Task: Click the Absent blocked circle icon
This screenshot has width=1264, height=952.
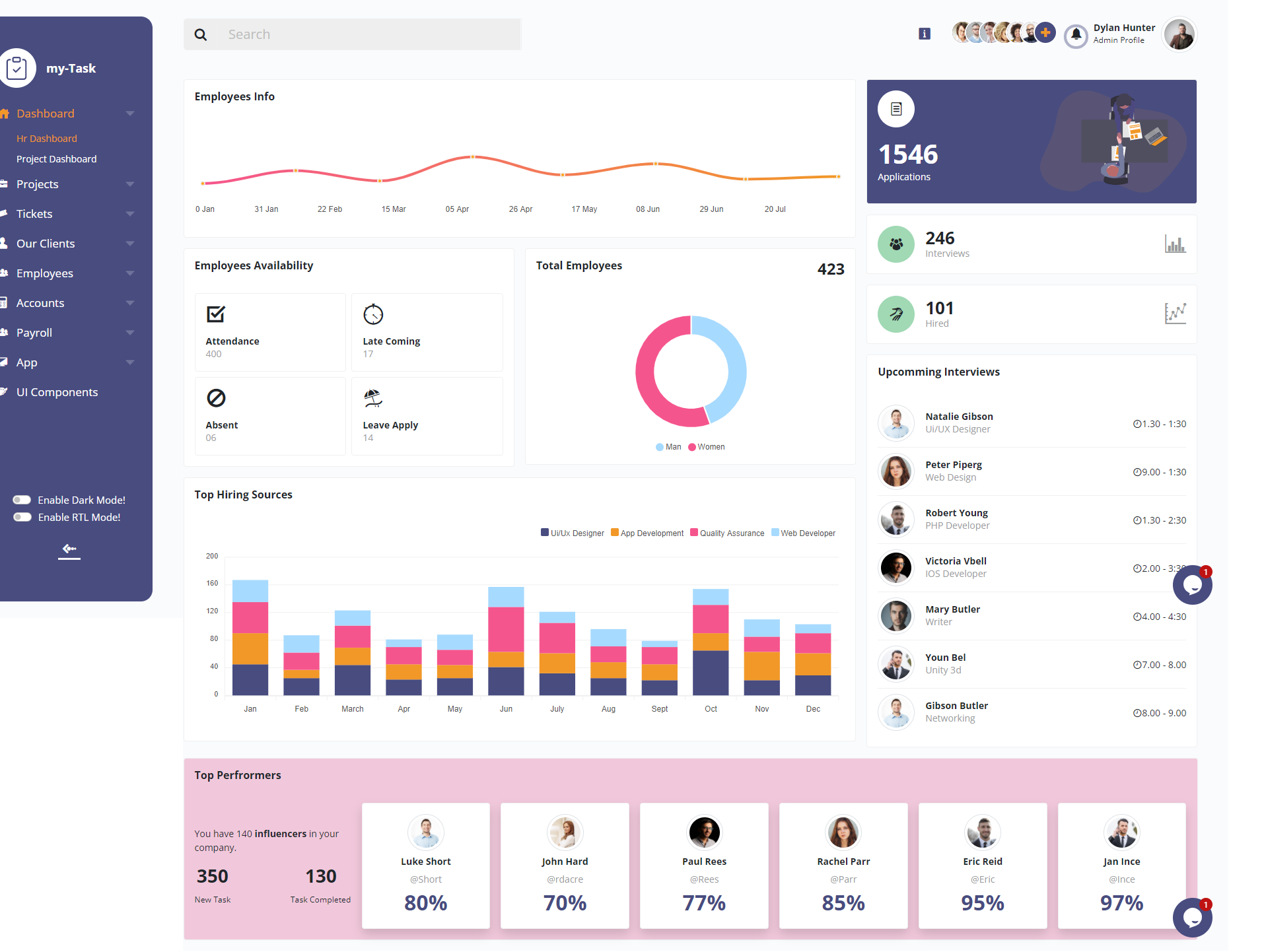Action: coord(216,398)
